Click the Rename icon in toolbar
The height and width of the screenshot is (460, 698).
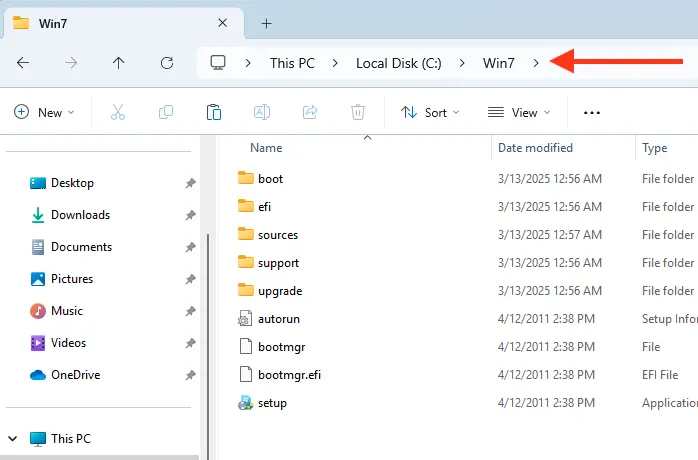click(x=262, y=113)
